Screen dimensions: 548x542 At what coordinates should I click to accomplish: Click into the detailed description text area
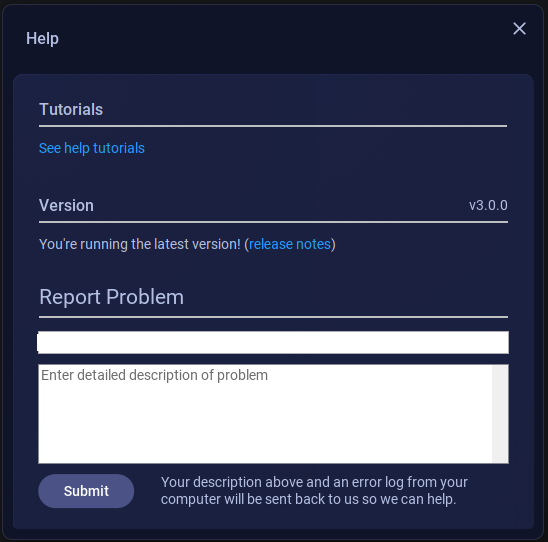265,414
